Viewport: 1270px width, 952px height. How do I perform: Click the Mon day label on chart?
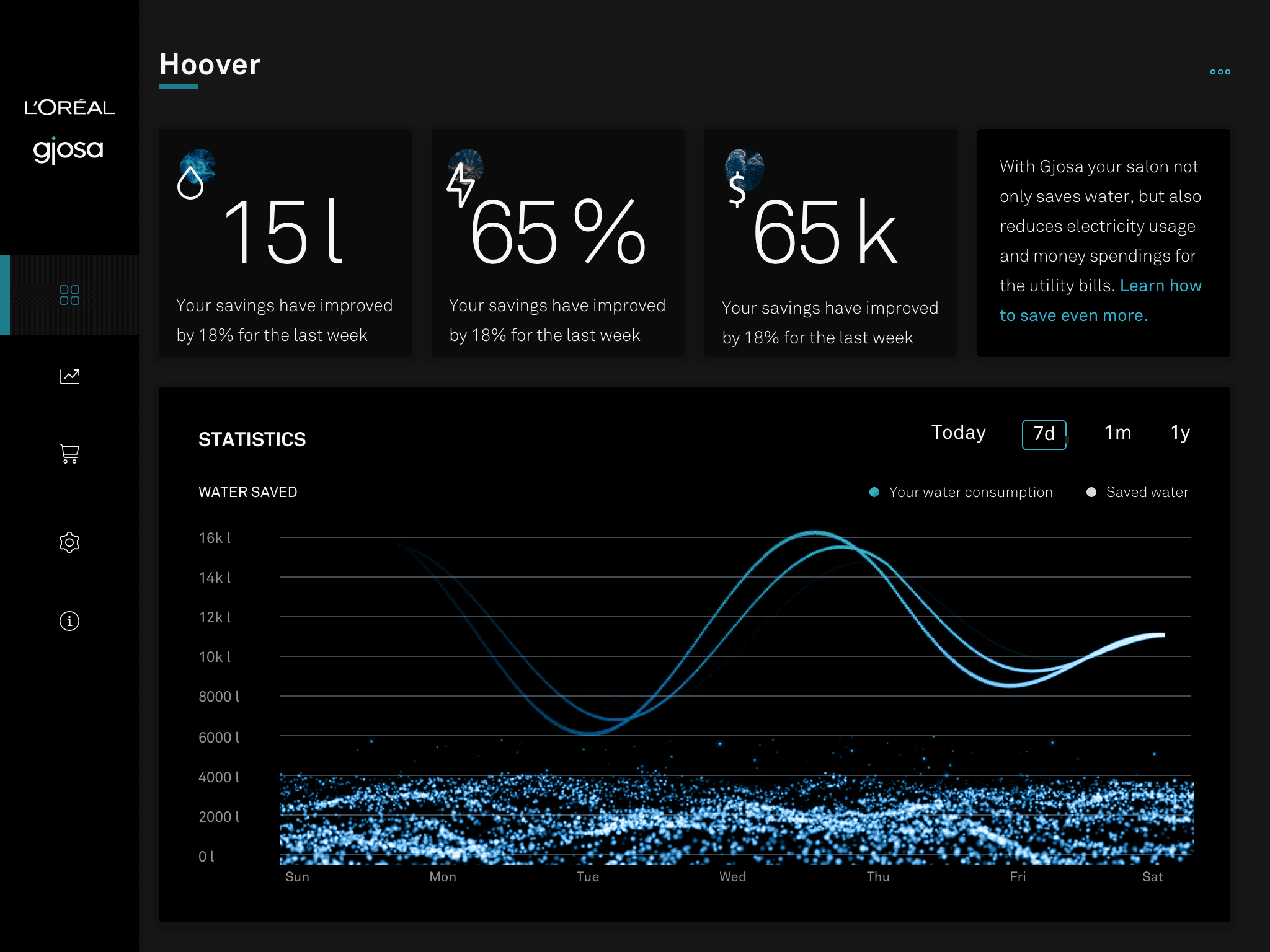point(443,877)
